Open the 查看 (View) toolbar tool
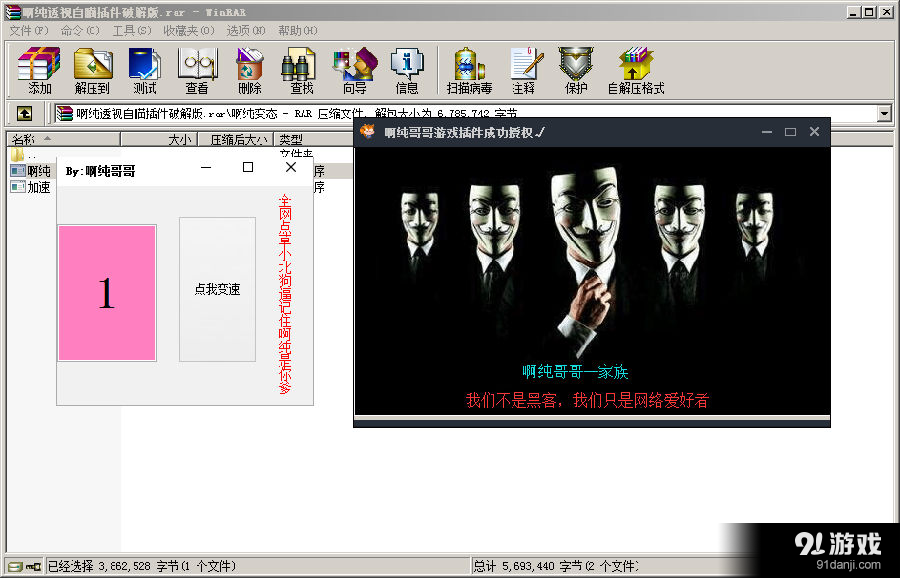 tap(197, 71)
